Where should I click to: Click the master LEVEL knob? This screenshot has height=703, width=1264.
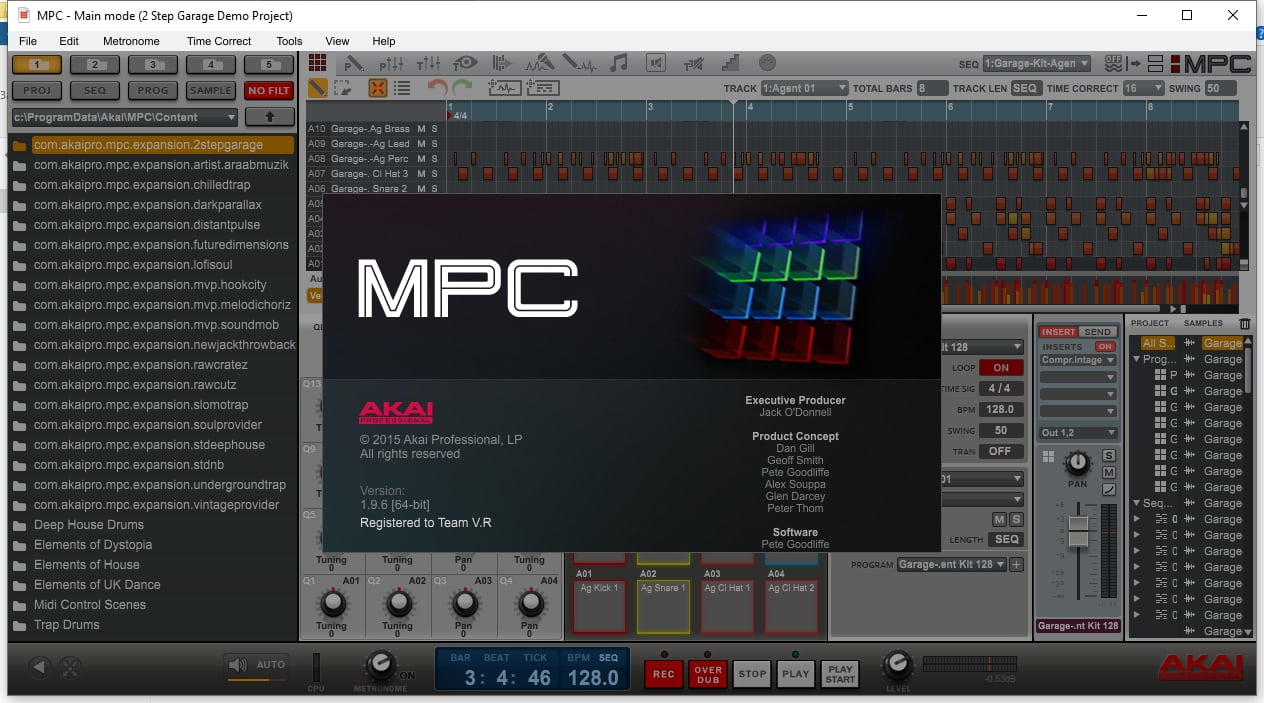point(897,664)
